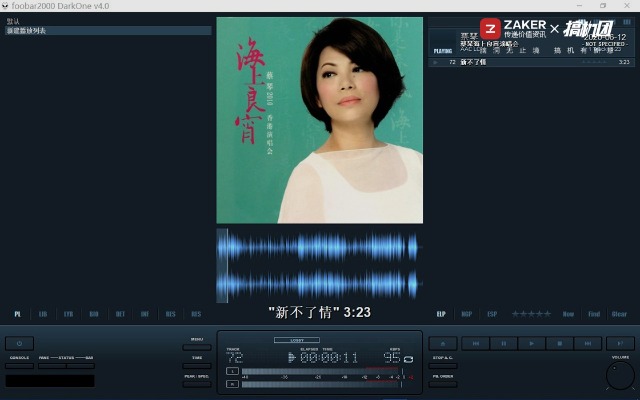Click the elapsed time display 00:00:11
Image resolution: width=640 pixels, height=400 pixels.
pos(329,358)
